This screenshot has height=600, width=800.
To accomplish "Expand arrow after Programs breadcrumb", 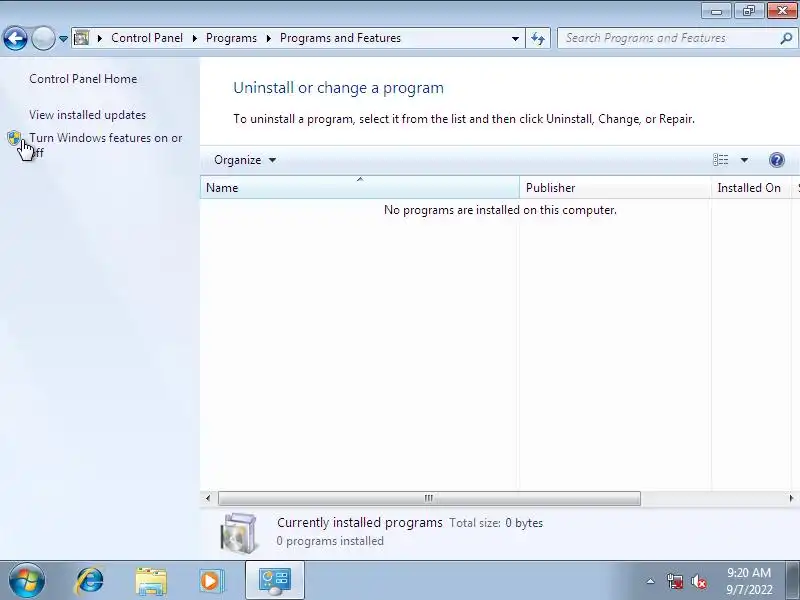I will 268,38.
